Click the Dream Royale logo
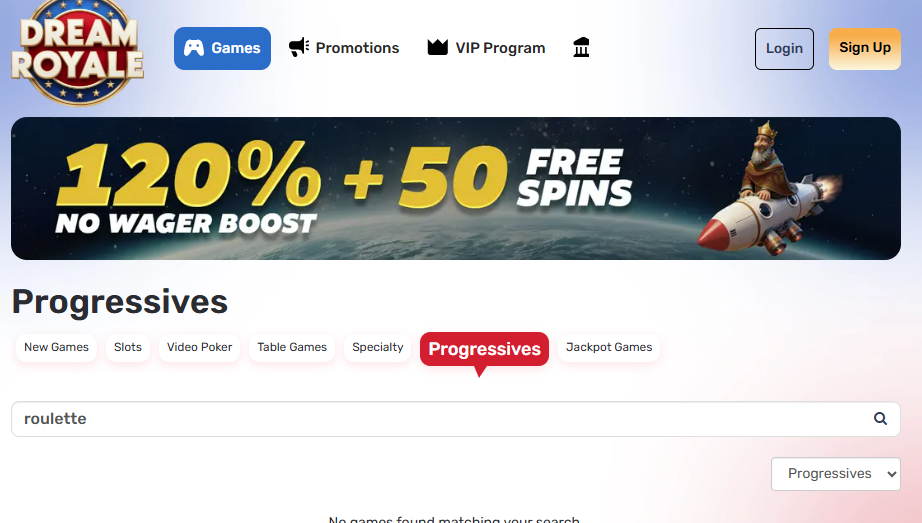Viewport: 922px width, 523px height. pyautogui.click(x=78, y=51)
